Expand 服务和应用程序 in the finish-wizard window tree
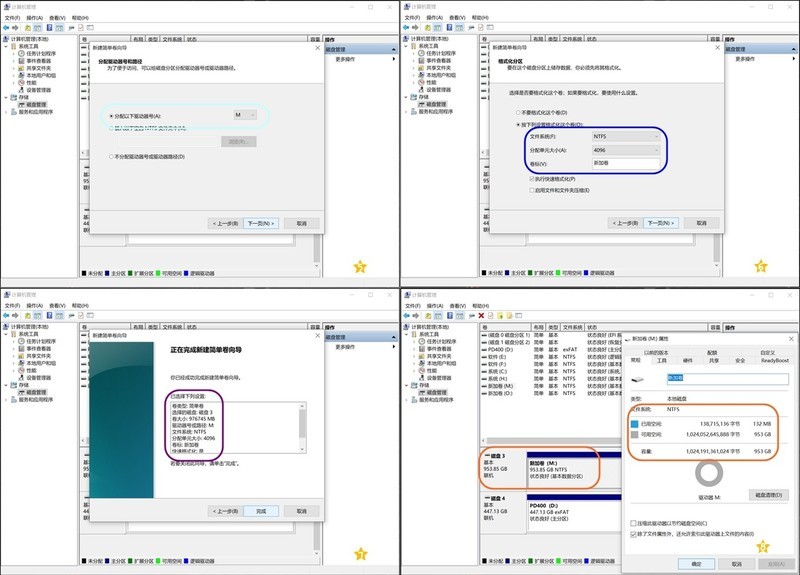Screen dimensions: 800x575 [x=6, y=399]
